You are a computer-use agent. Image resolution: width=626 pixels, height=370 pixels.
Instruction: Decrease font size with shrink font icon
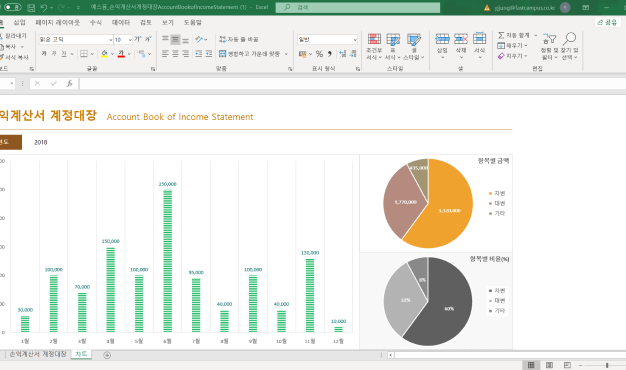148,39
